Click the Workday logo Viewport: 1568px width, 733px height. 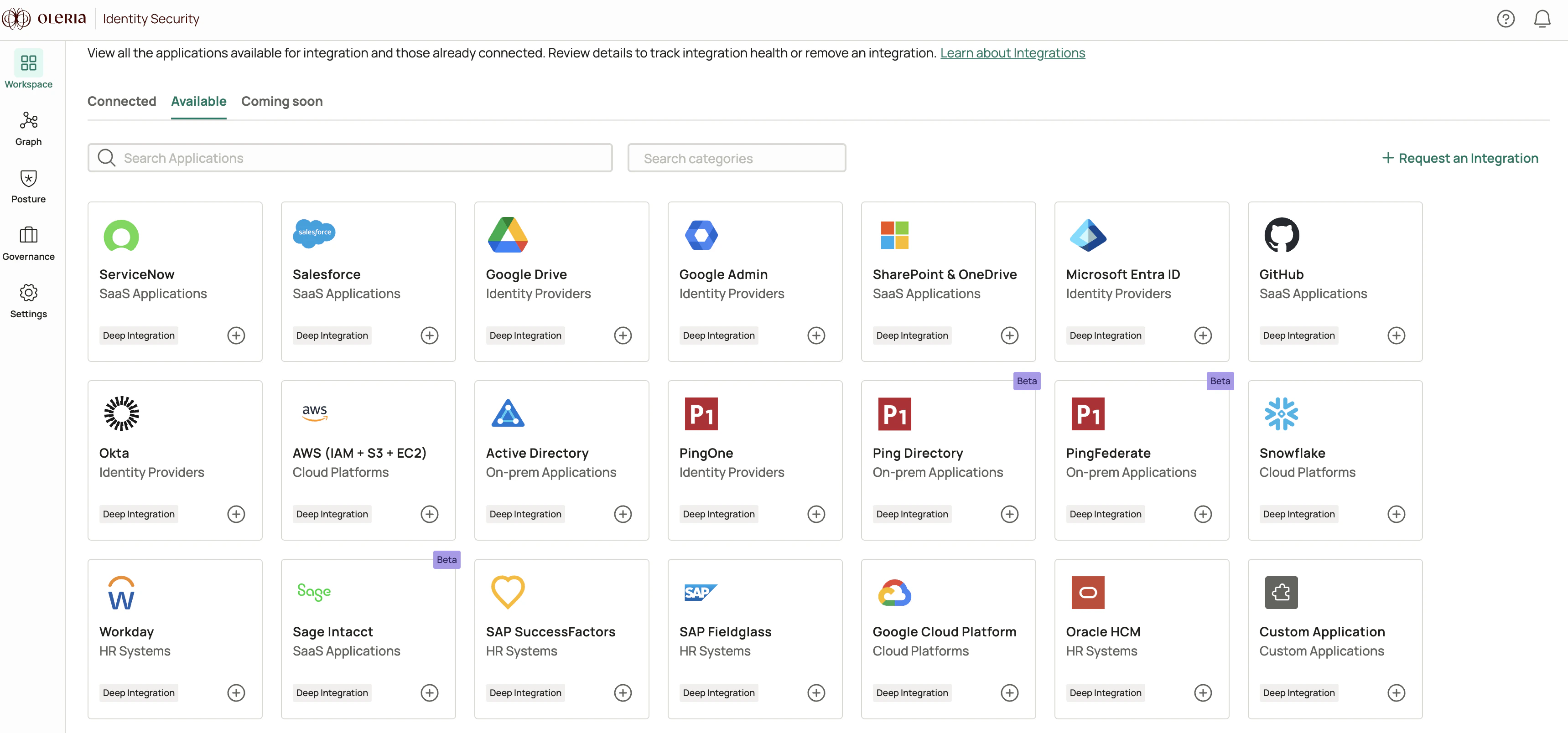coord(121,593)
